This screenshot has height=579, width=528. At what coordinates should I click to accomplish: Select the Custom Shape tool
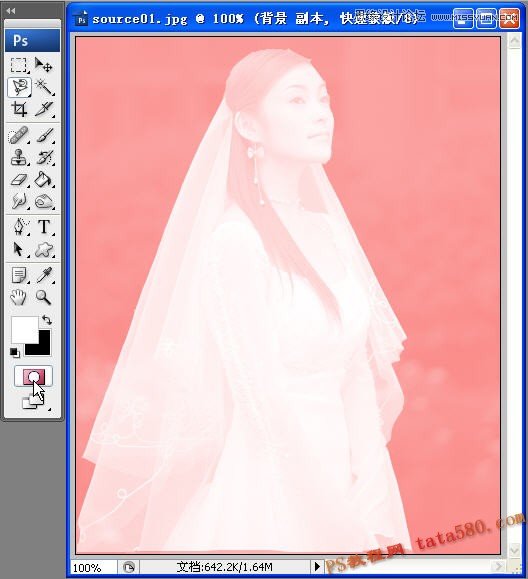tap(44, 250)
